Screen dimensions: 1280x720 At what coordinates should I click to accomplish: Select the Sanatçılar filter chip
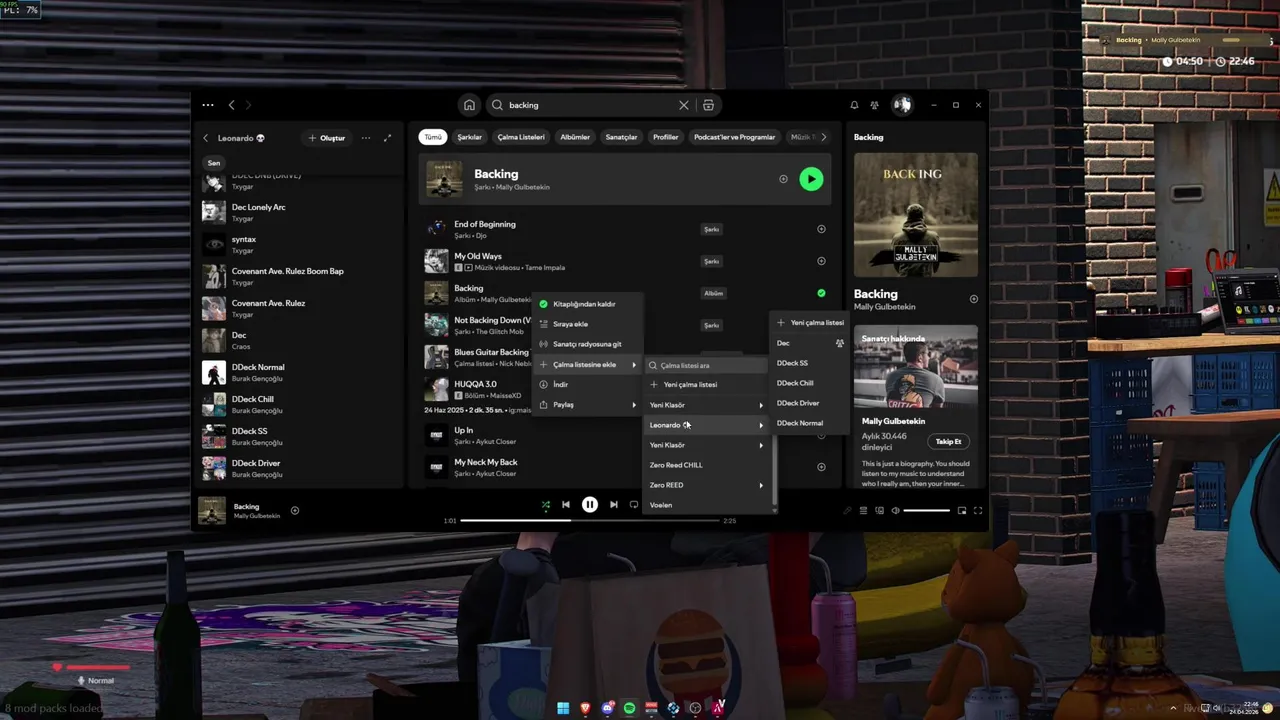point(621,137)
